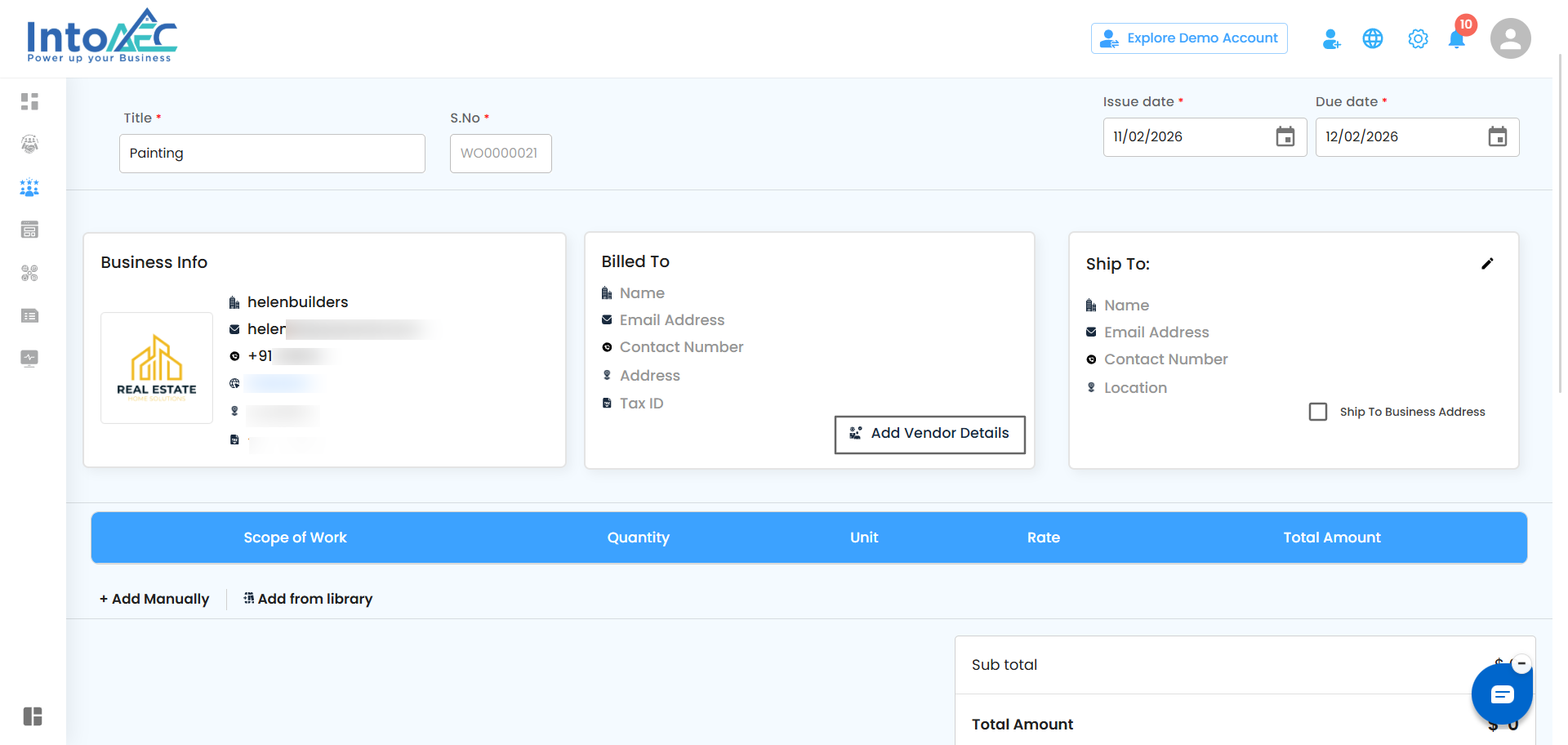Click the Ship To edit pencil icon
This screenshot has height=745, width=1568.
tap(1487, 264)
